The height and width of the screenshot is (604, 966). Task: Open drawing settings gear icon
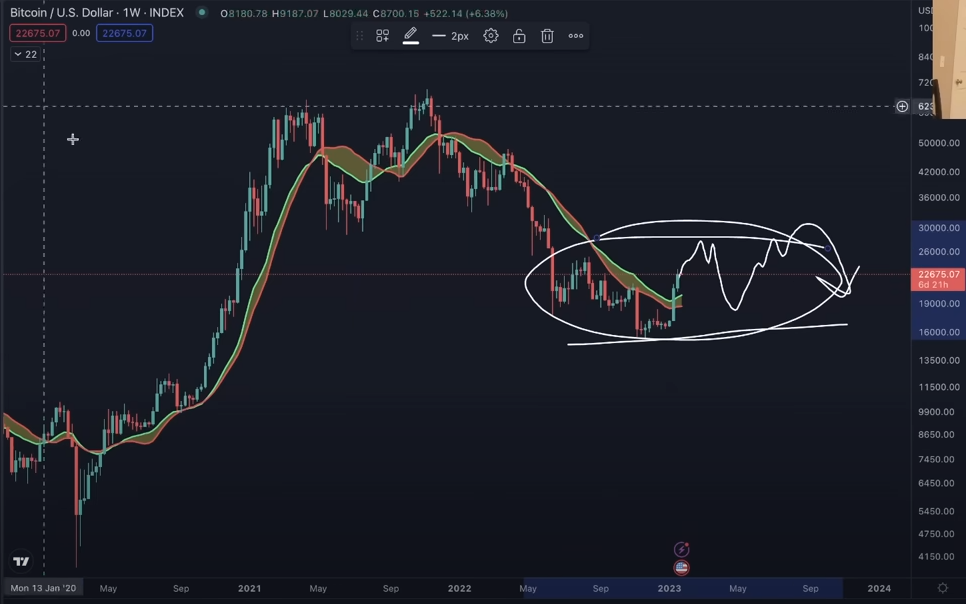pyautogui.click(x=490, y=36)
